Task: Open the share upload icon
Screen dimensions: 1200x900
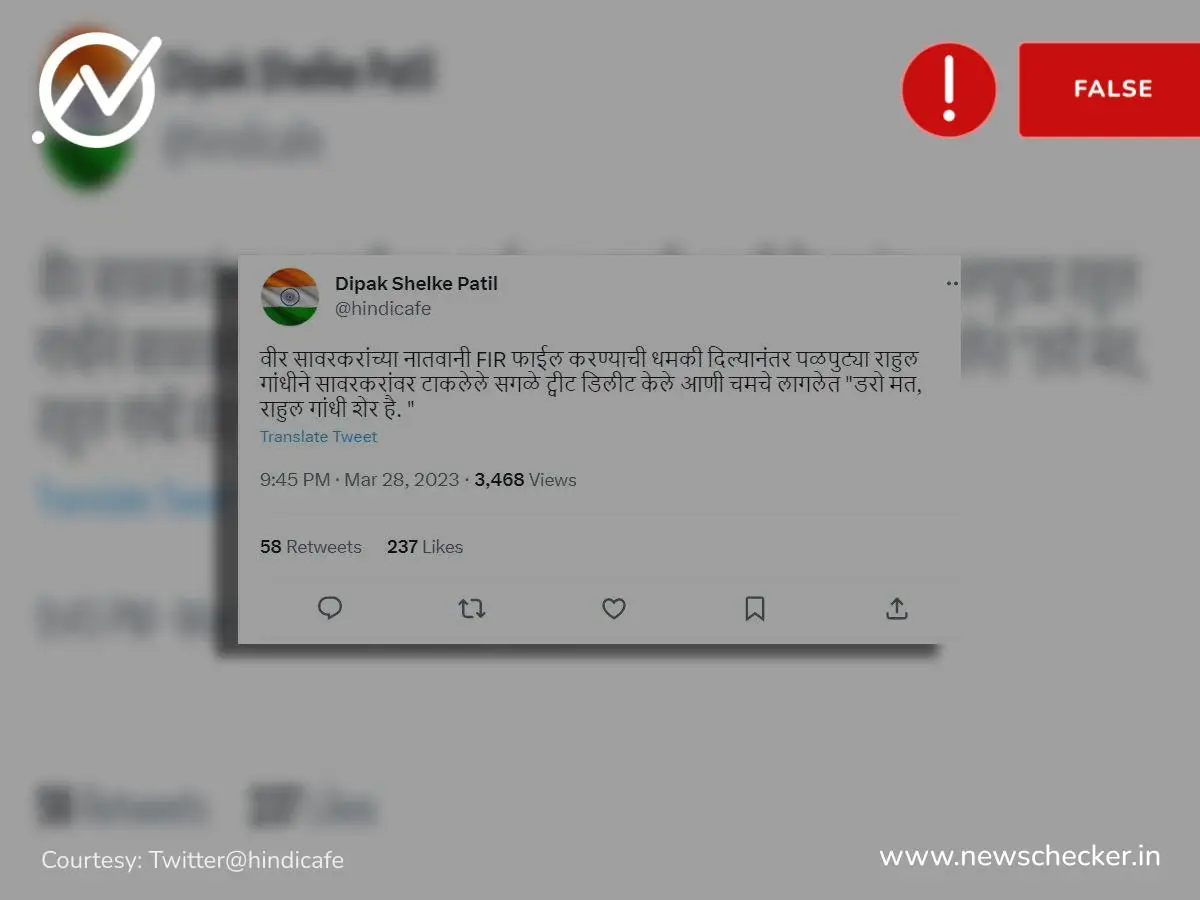Action: 897,608
